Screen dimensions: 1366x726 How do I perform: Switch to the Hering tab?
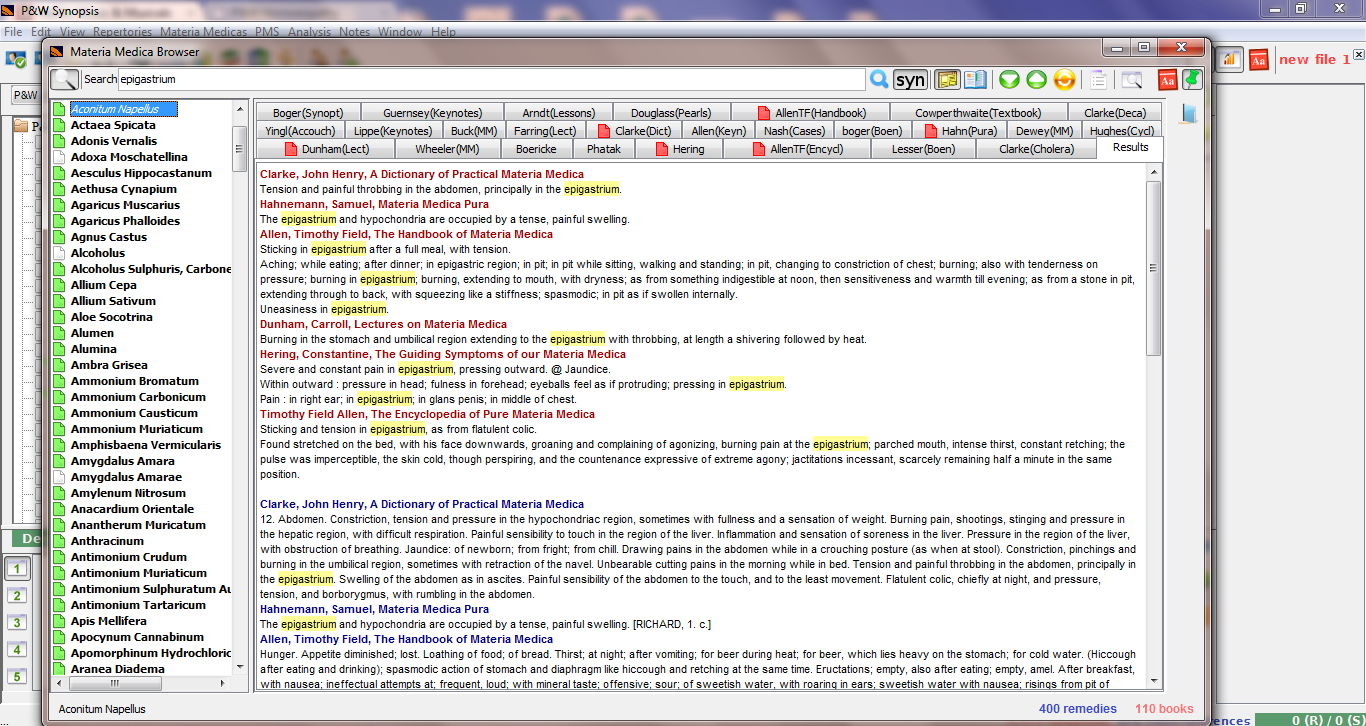pyautogui.click(x=678, y=149)
